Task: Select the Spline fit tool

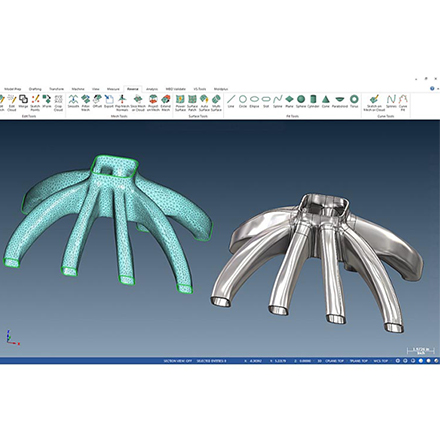Action: pos(277,101)
